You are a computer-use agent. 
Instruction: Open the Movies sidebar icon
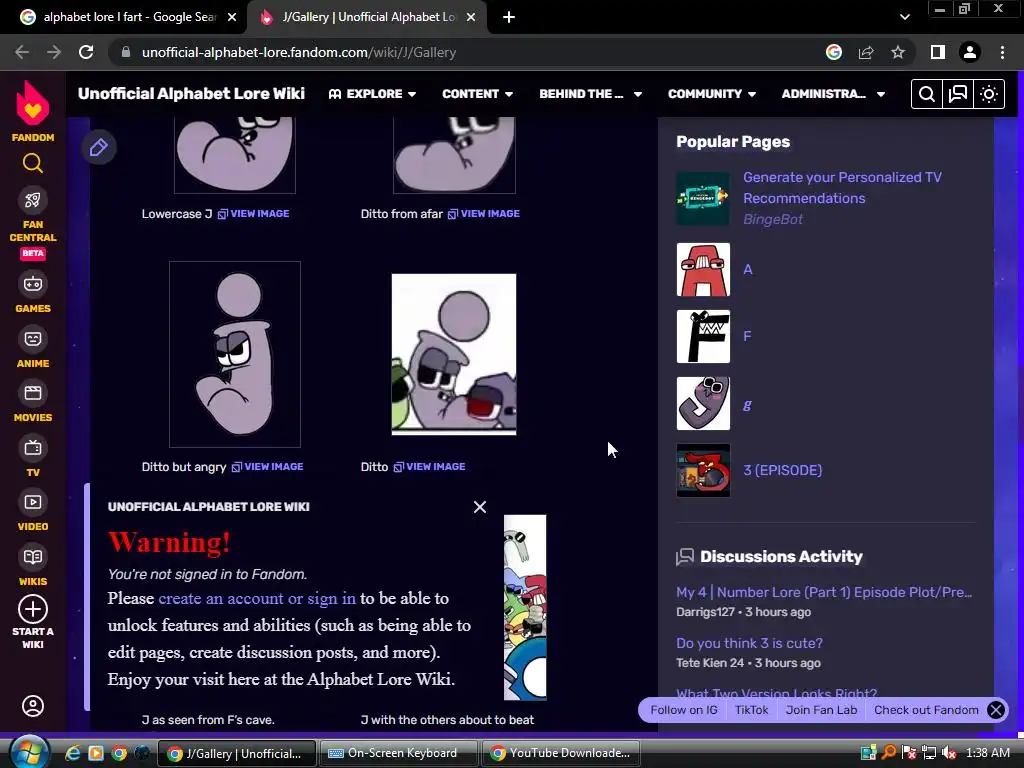click(x=33, y=393)
